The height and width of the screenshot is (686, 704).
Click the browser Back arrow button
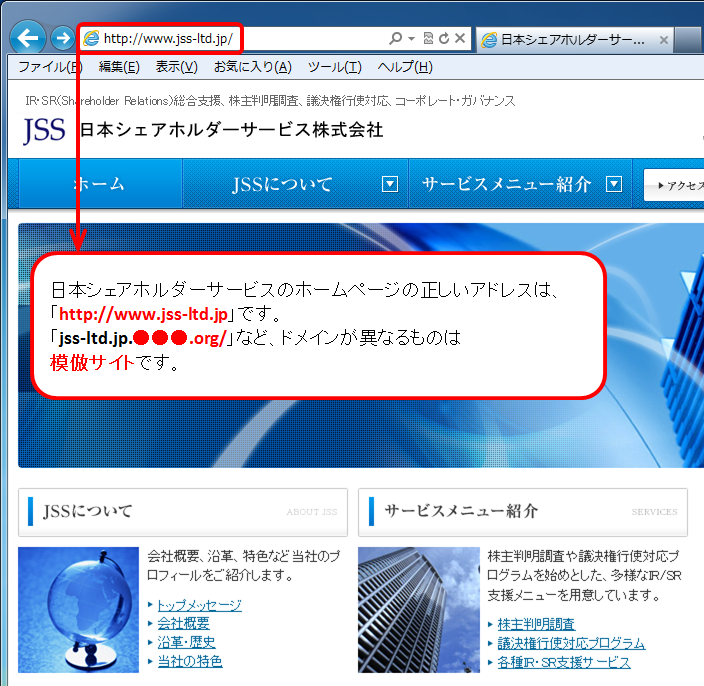[x=28, y=38]
